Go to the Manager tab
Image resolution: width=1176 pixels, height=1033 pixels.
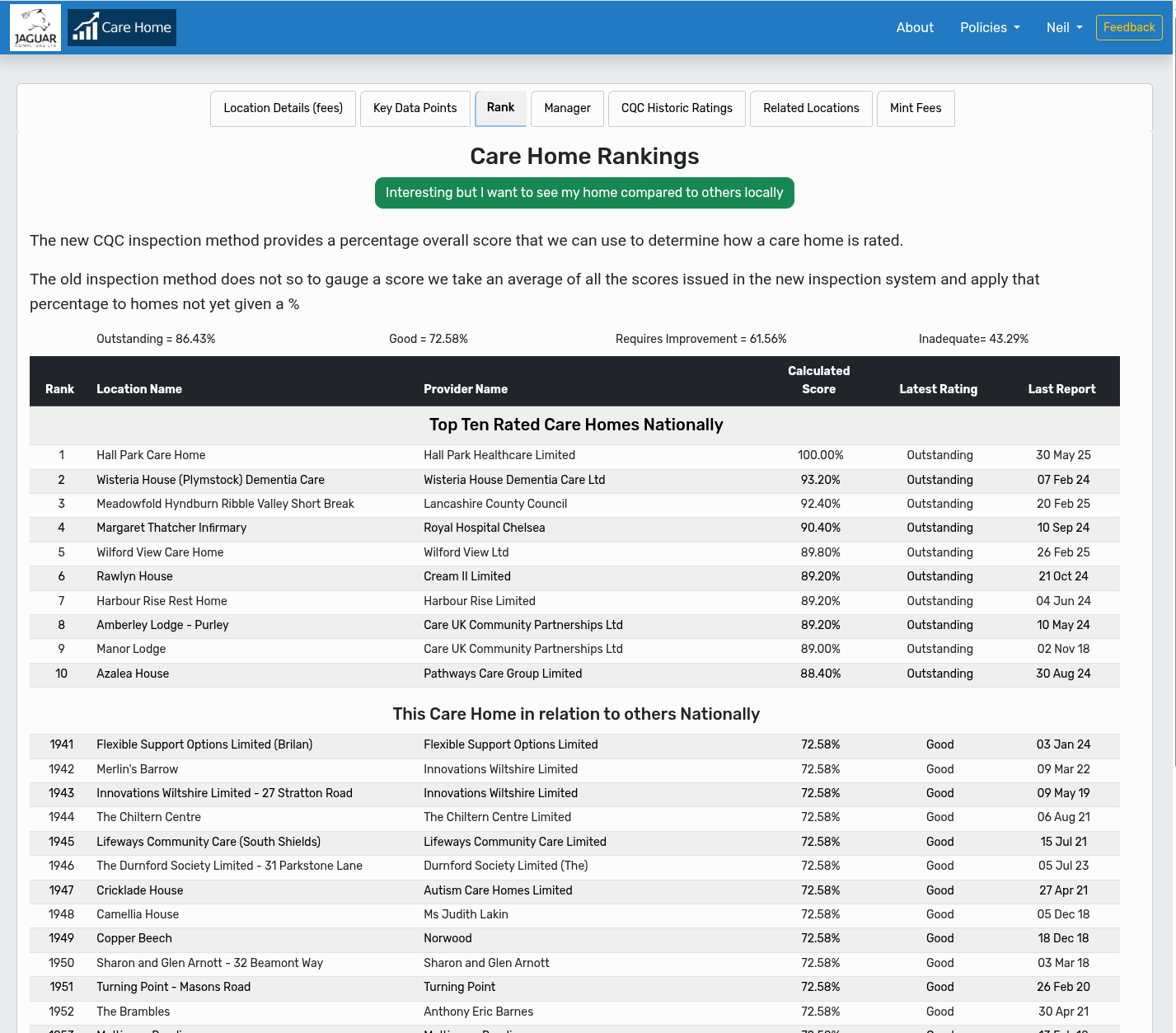pyautogui.click(x=567, y=108)
